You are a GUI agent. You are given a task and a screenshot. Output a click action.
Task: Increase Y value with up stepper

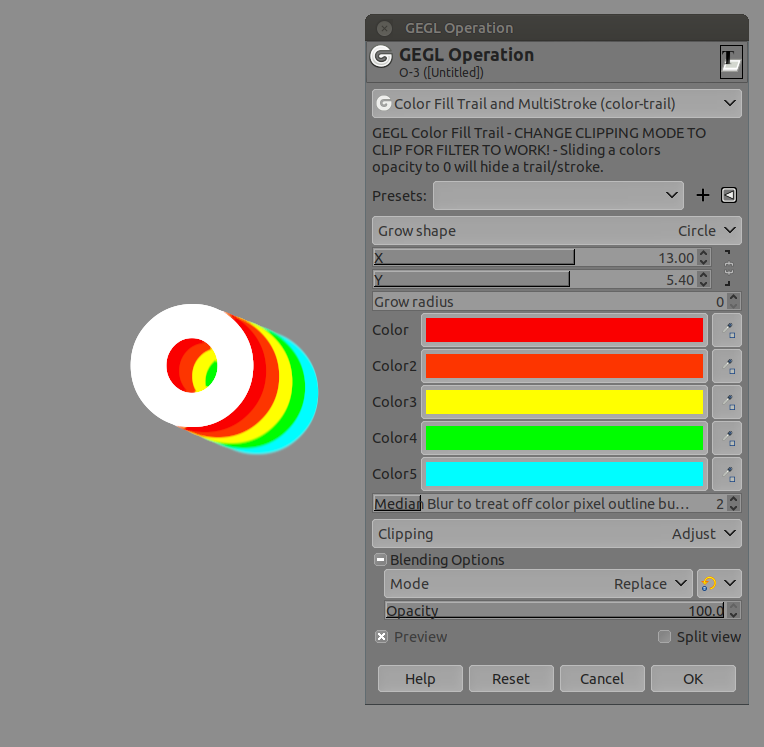[703, 275]
